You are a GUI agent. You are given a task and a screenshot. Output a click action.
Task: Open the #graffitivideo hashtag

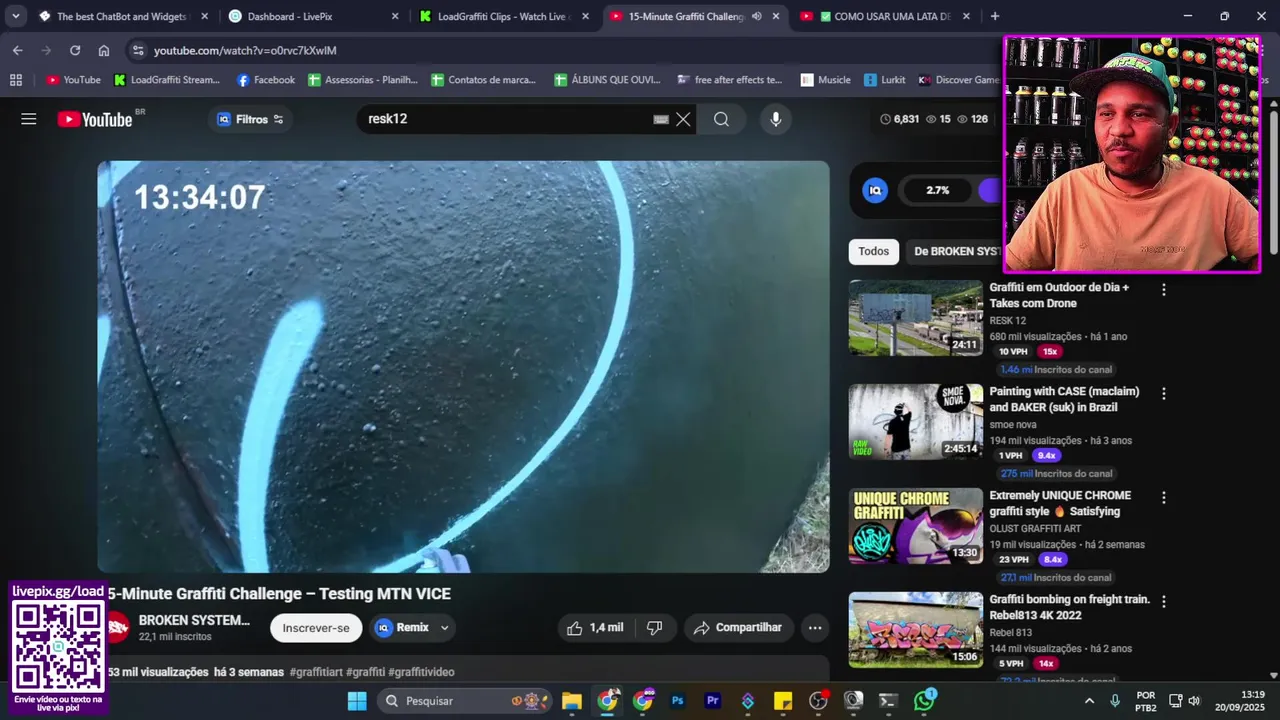coord(421,672)
